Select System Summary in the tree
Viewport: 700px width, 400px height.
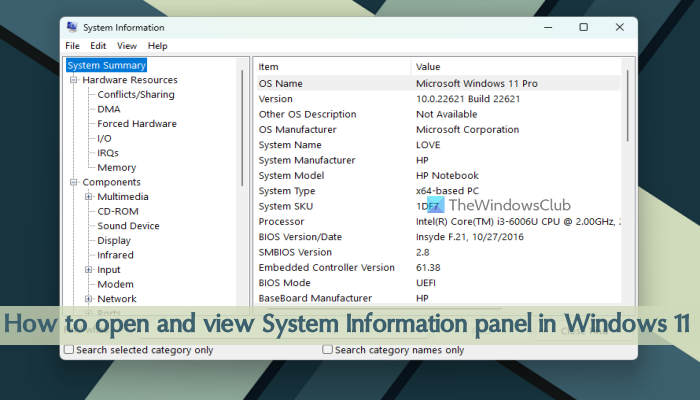pyautogui.click(x=106, y=65)
